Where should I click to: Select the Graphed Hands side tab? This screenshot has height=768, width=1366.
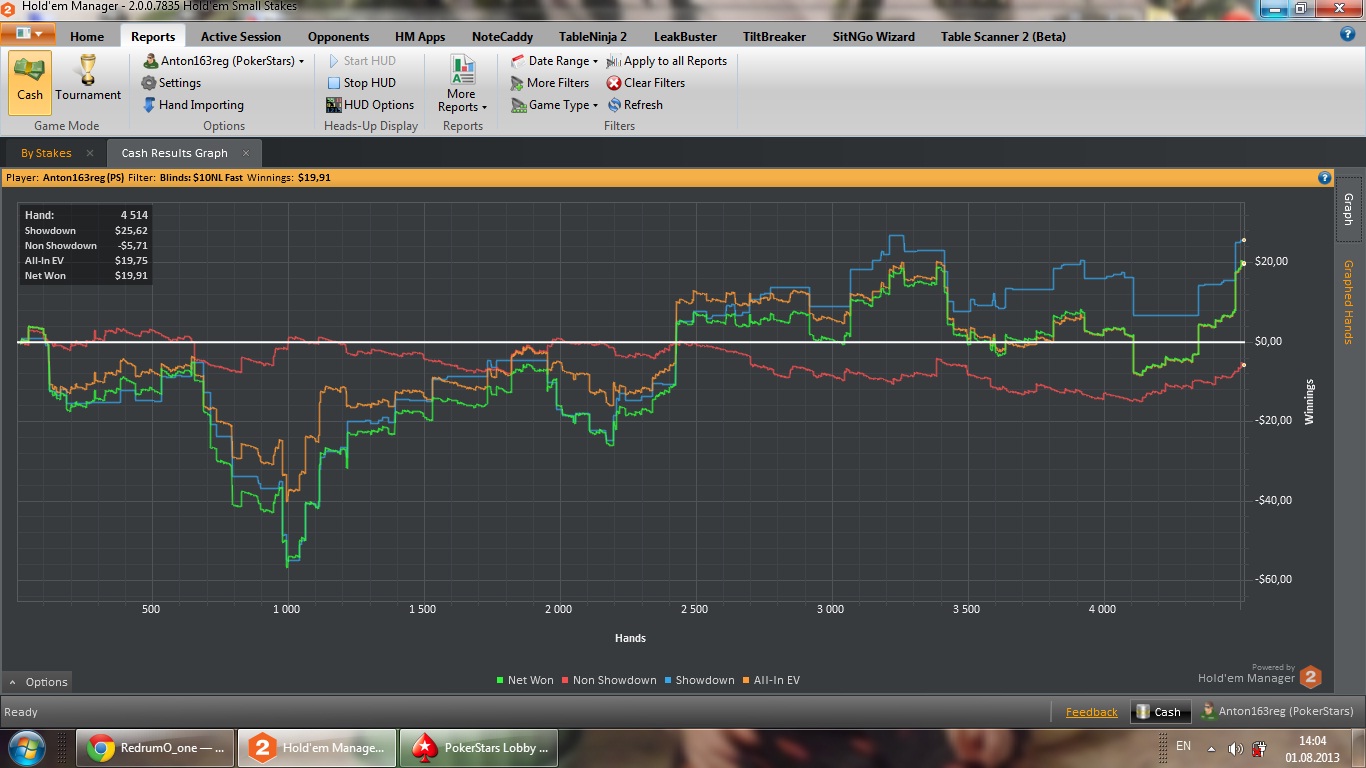(1347, 302)
